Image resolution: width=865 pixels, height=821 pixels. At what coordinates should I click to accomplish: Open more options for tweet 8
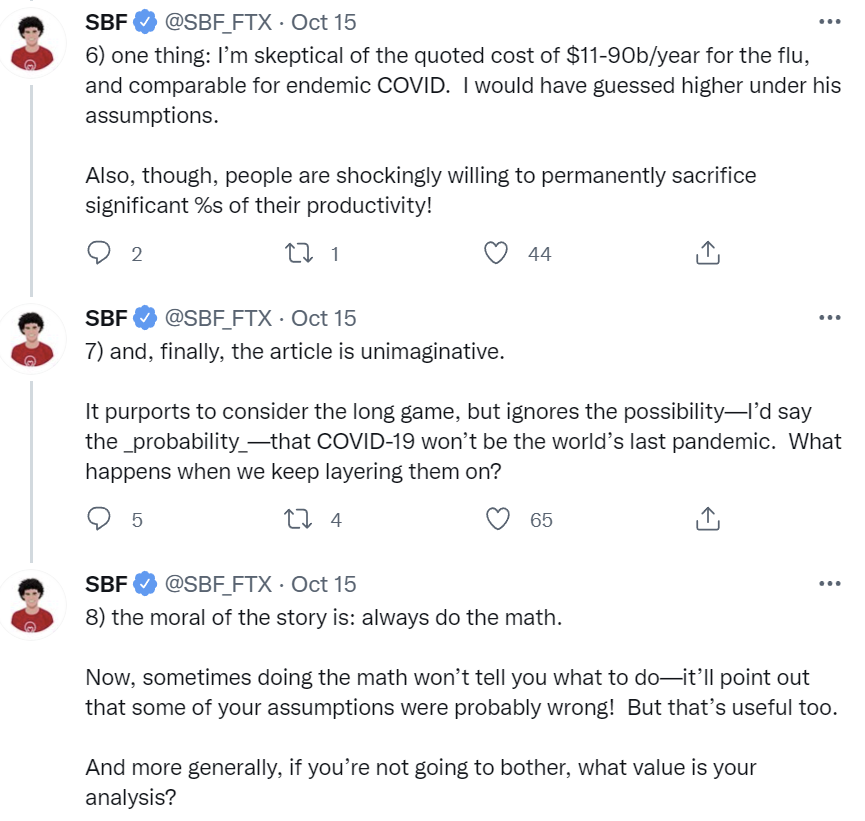[x=829, y=583]
